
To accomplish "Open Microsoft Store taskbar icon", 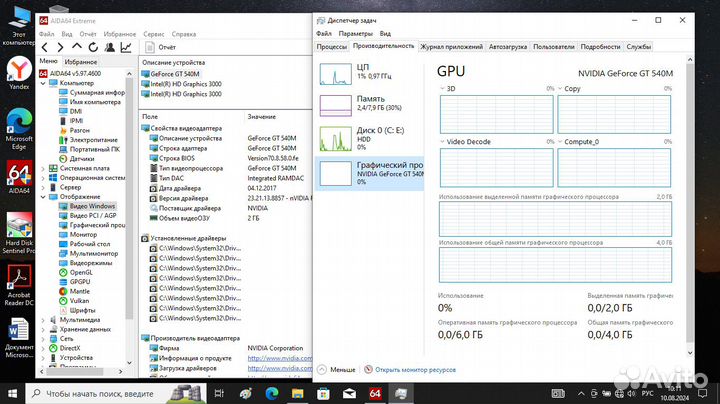I will [x=323, y=393].
